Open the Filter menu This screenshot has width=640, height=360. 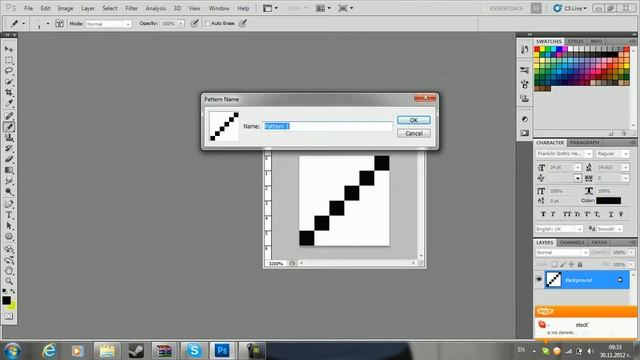click(x=131, y=8)
